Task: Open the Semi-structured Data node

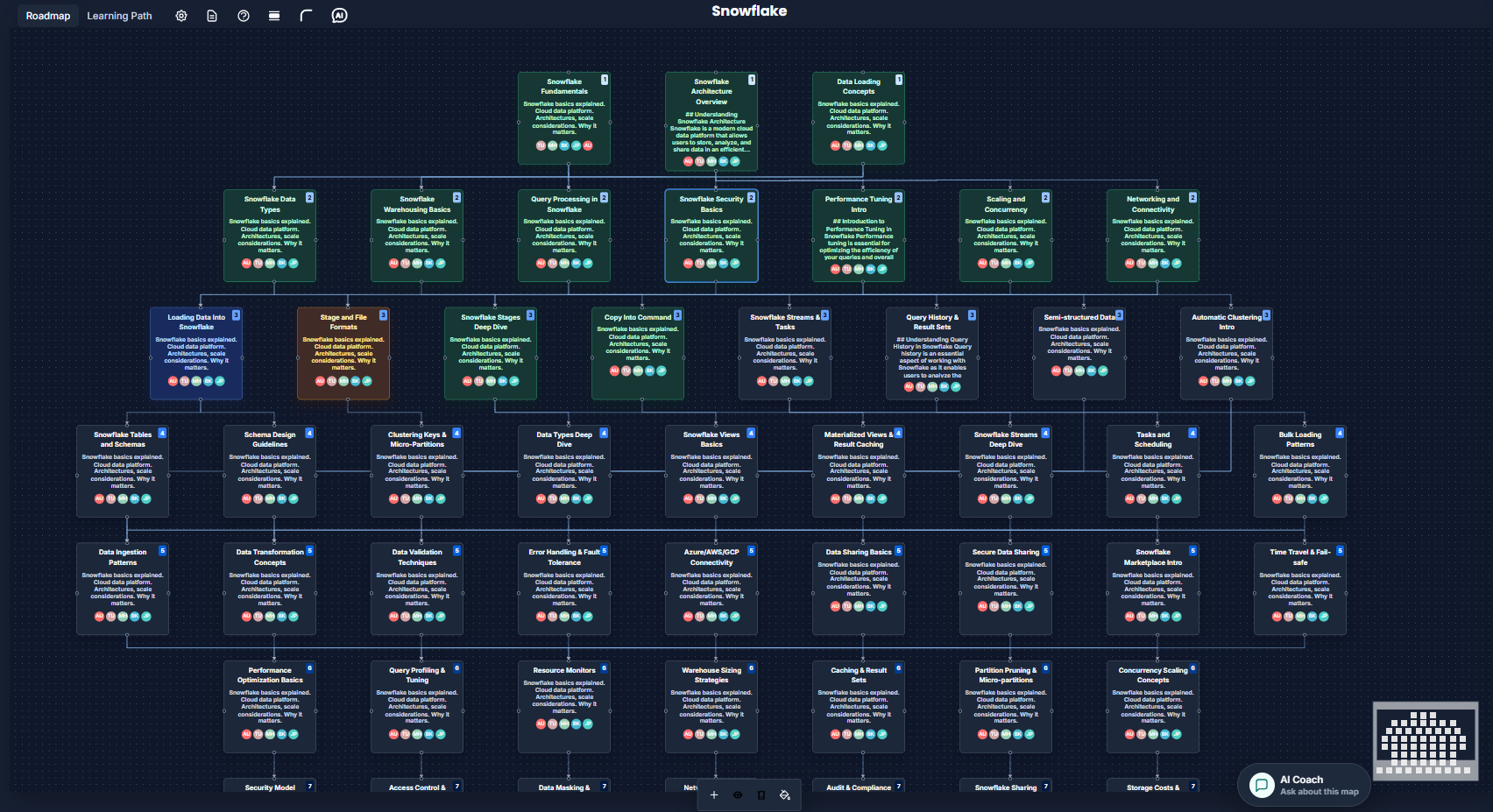Action: [1079, 354]
